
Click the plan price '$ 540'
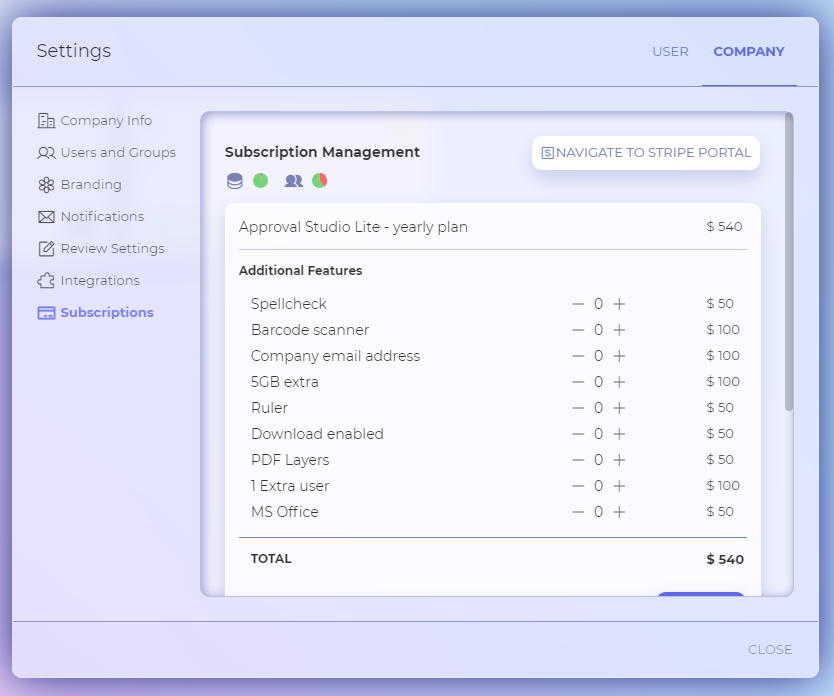click(x=724, y=227)
